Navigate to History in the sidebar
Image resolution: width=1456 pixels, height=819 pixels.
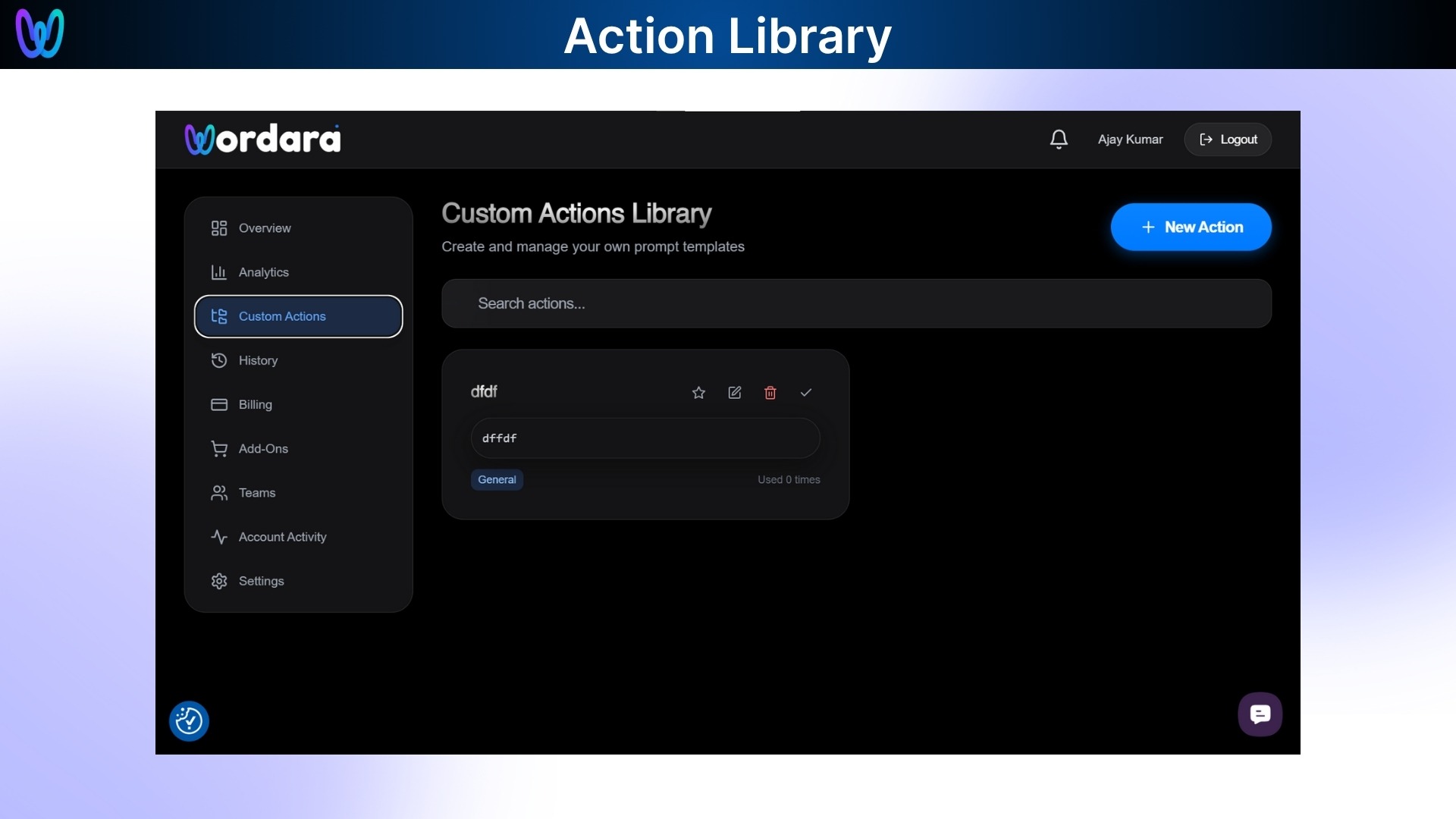click(x=259, y=360)
